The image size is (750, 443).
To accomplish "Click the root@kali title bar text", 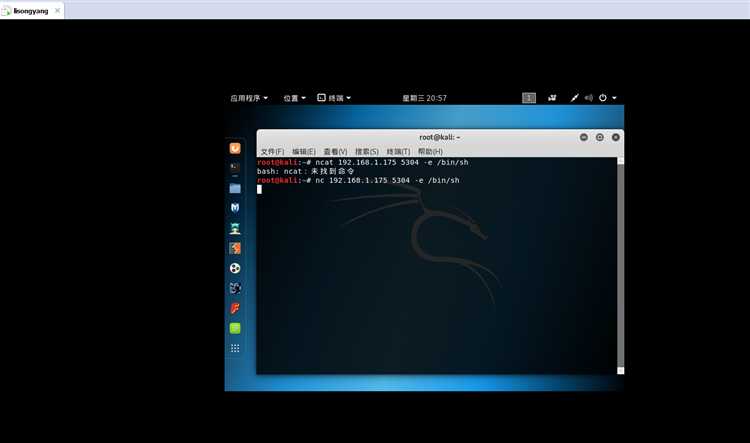I will pos(440,137).
